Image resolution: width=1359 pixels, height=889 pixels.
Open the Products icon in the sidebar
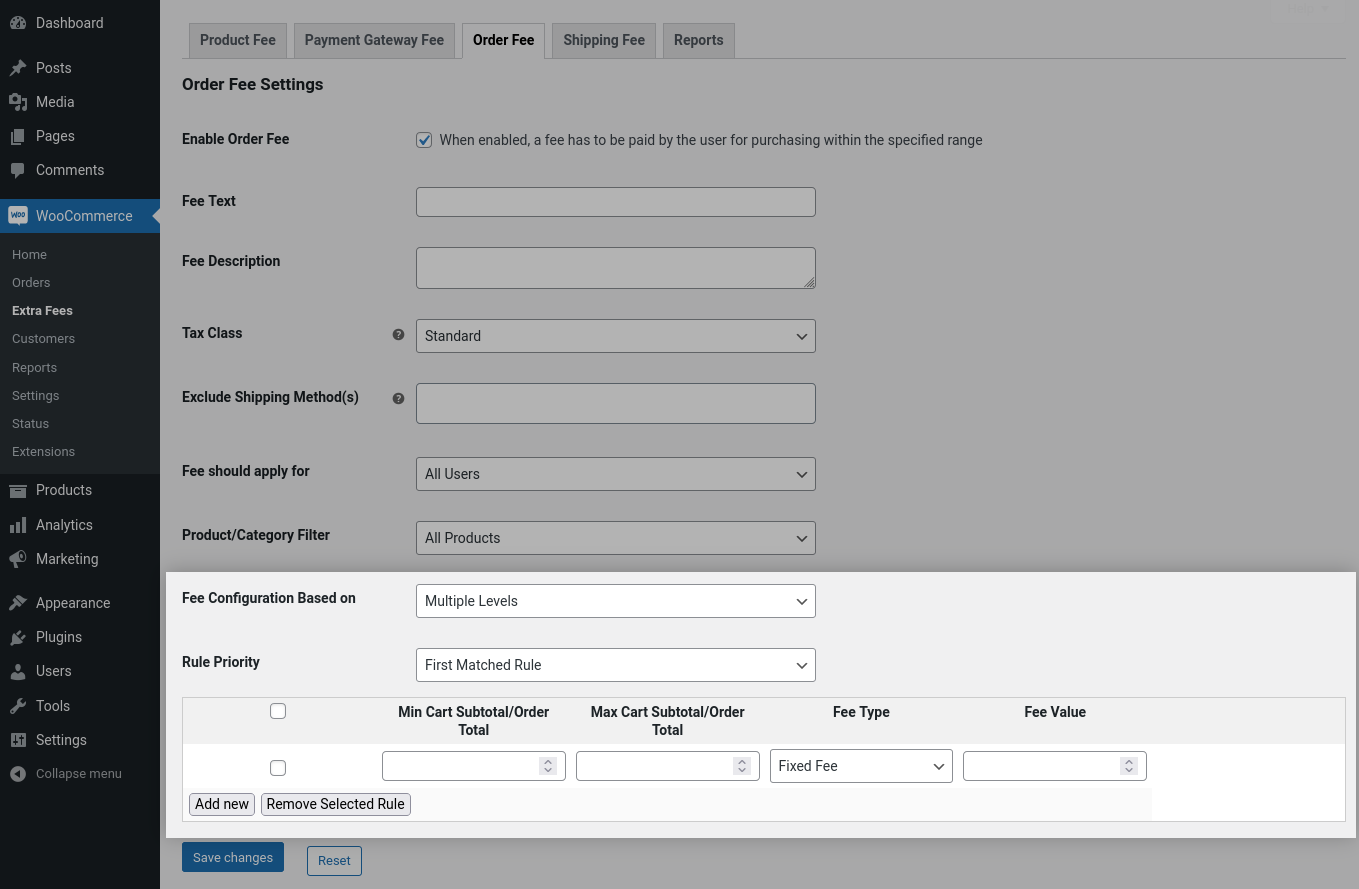pyautogui.click(x=22, y=490)
